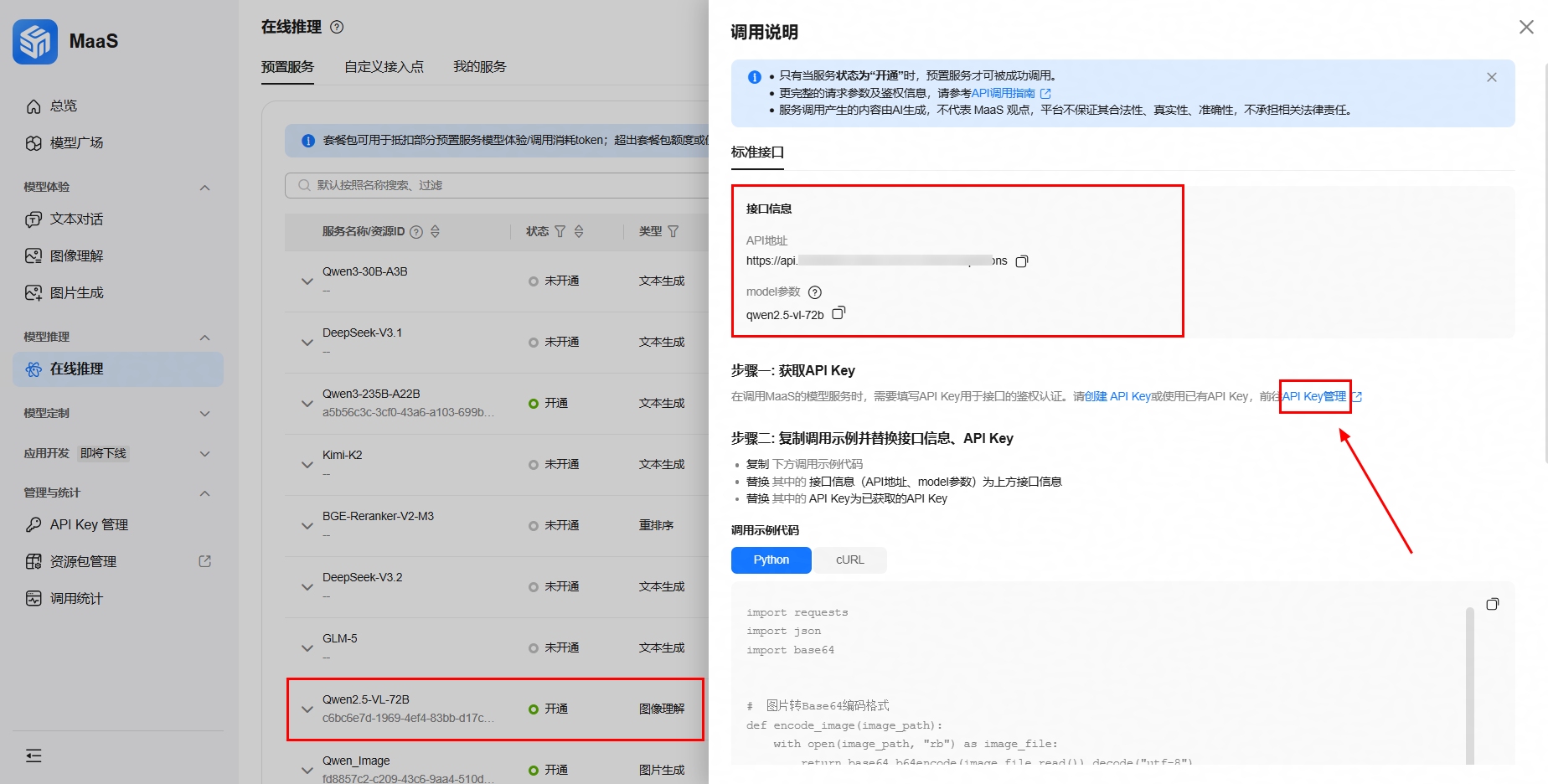1548x784 pixels.
Task: Open the API Key管理 link
Action: [x=1315, y=396]
